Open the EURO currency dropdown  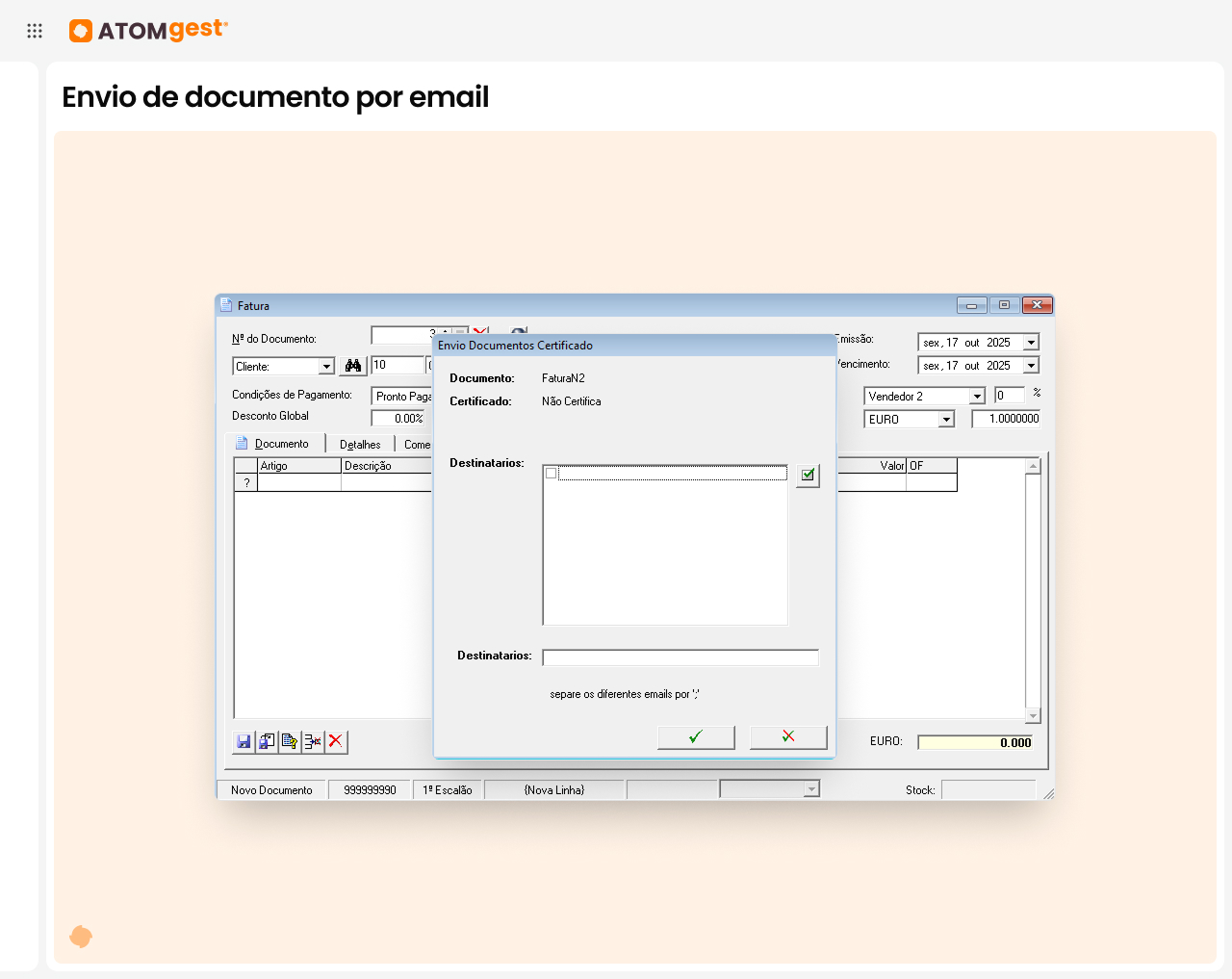pos(946,420)
